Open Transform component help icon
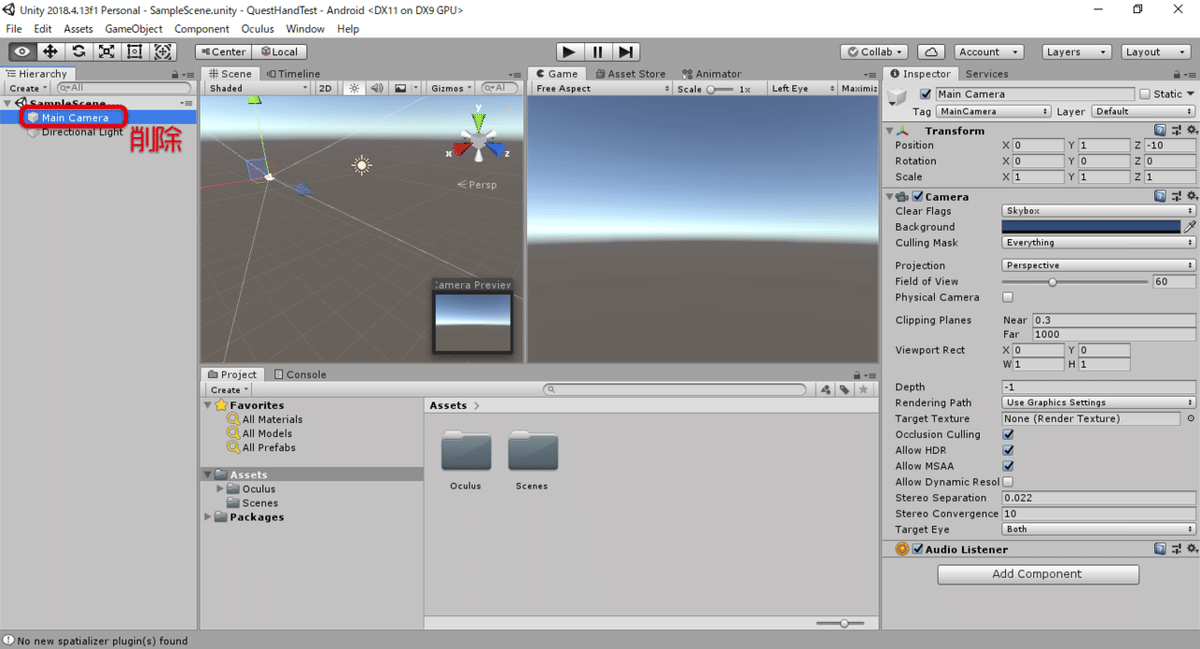This screenshot has width=1200, height=649. coord(1160,130)
